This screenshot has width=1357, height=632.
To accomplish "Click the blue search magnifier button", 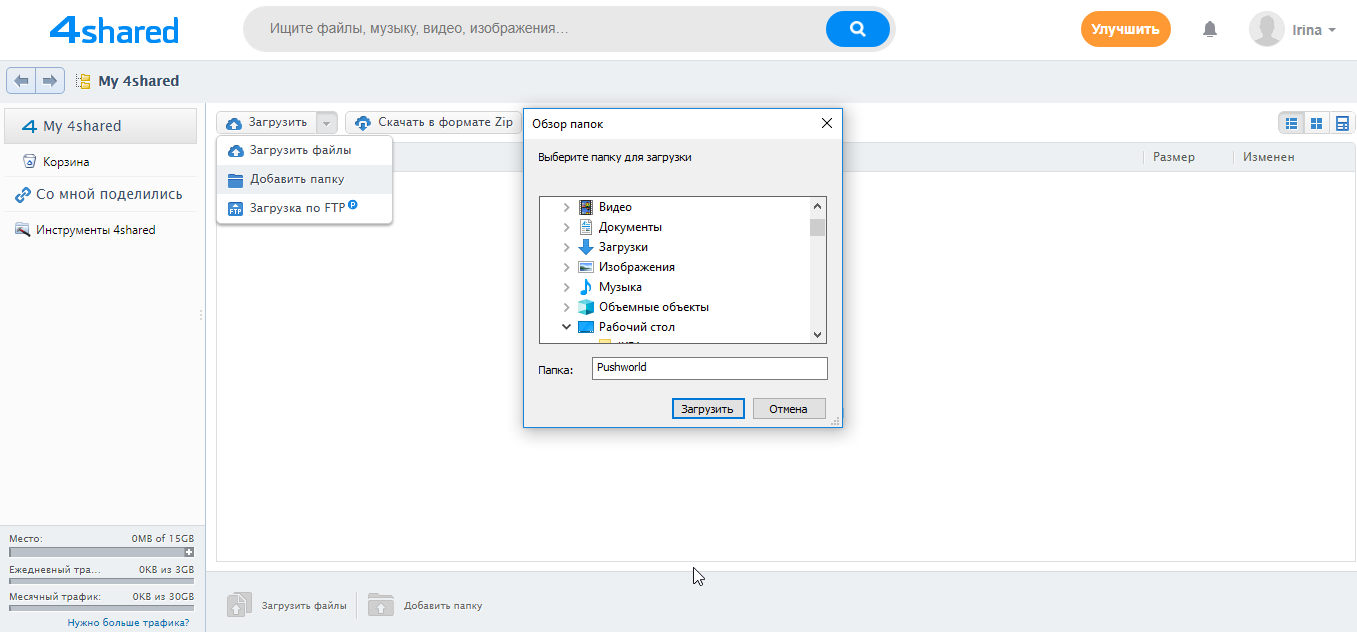I will (x=857, y=29).
